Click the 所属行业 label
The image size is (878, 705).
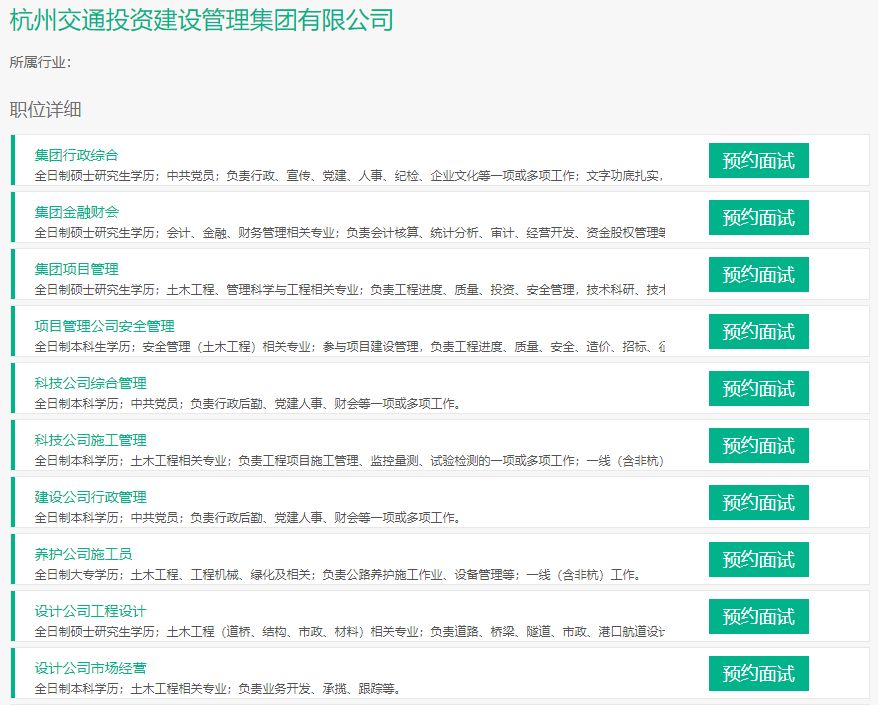(40, 62)
